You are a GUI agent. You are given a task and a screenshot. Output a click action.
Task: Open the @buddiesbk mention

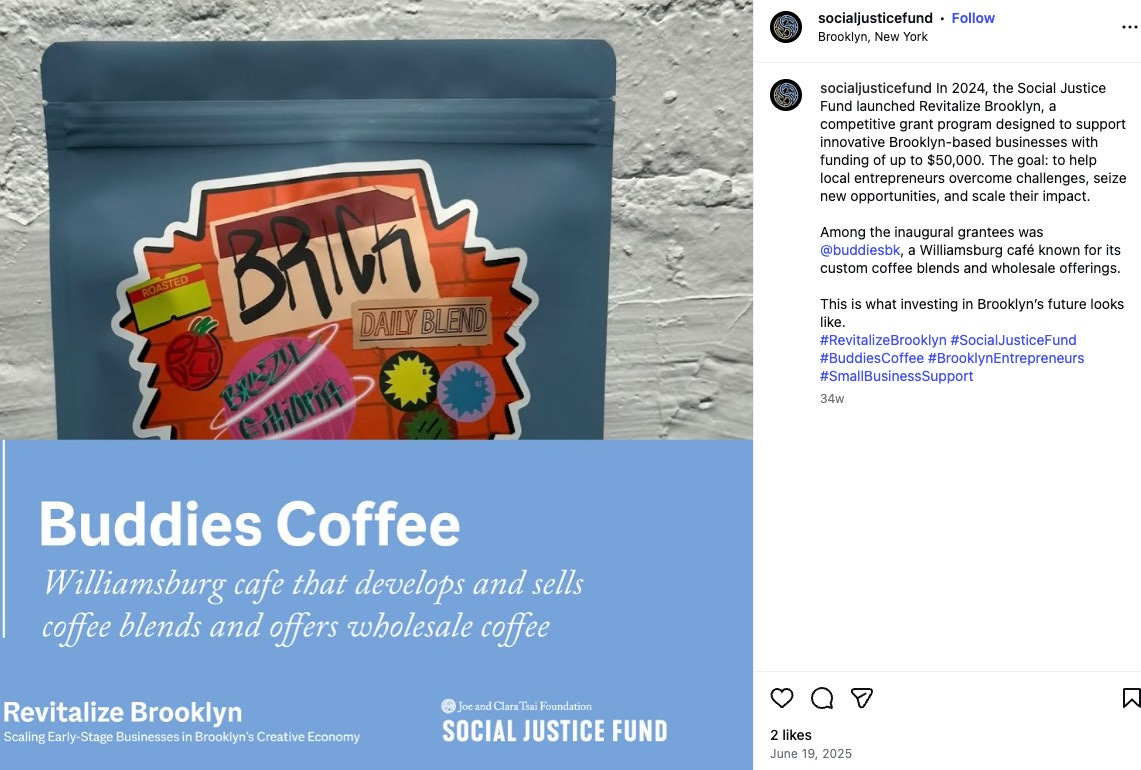click(x=860, y=250)
